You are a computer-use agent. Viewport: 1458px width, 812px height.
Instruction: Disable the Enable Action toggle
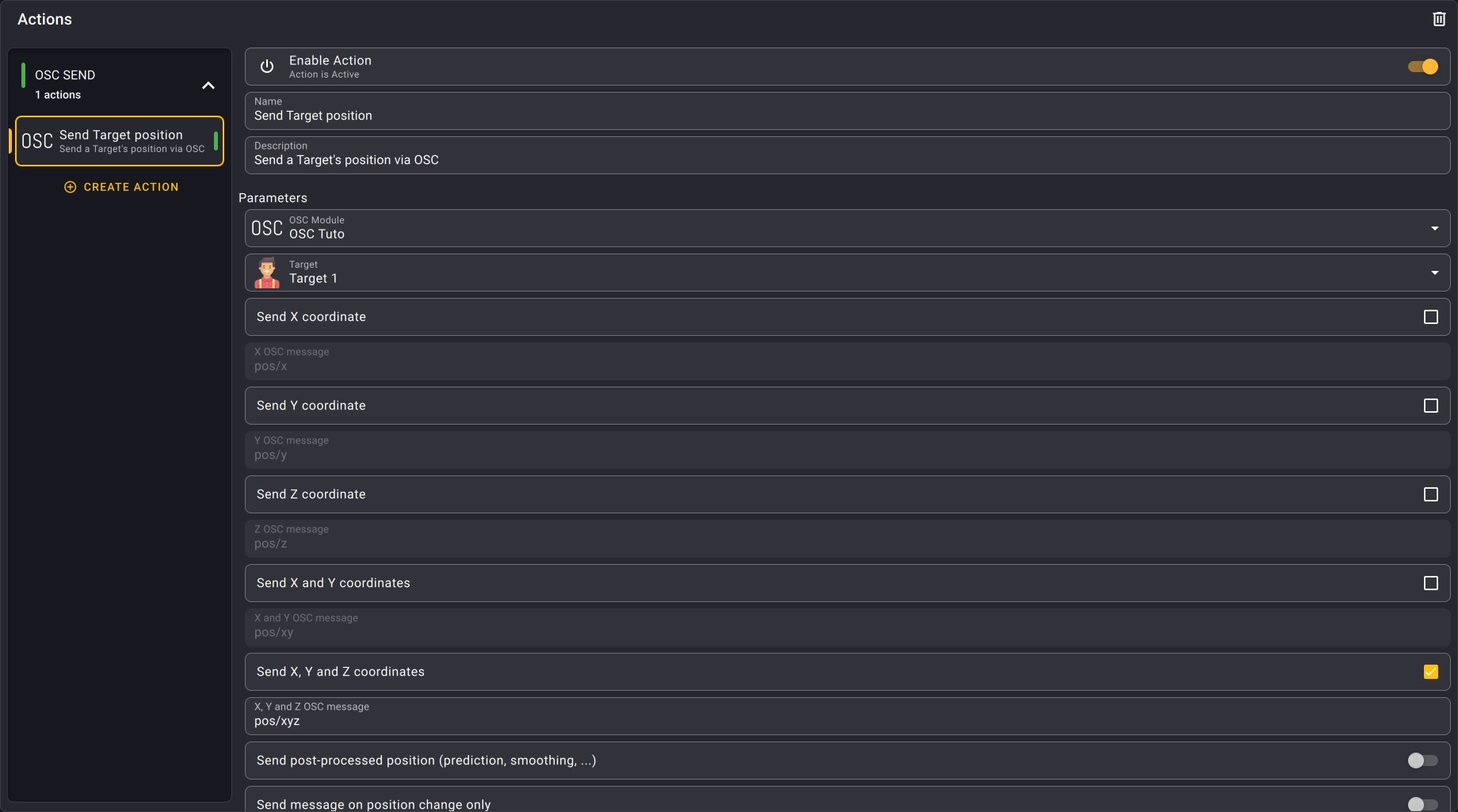[1422, 67]
